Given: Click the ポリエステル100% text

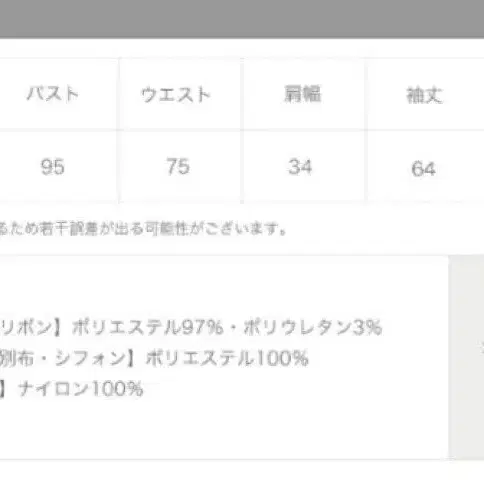Looking at the screenshot, I should pyautogui.click(x=227, y=358).
